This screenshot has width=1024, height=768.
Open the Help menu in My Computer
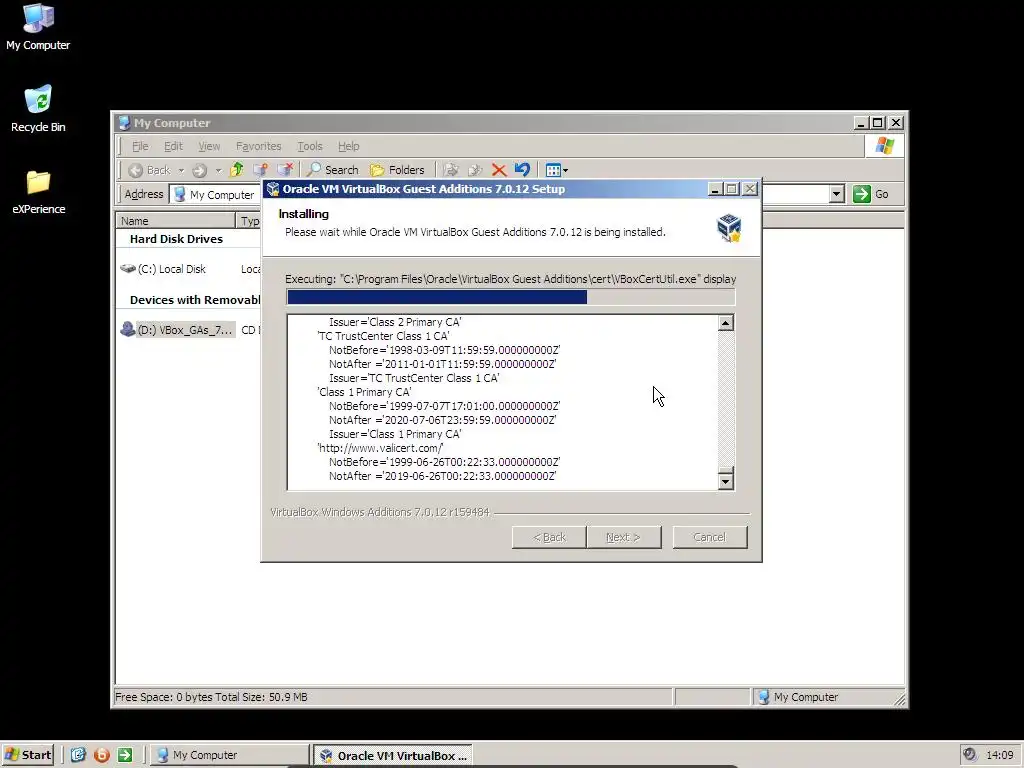click(x=349, y=146)
